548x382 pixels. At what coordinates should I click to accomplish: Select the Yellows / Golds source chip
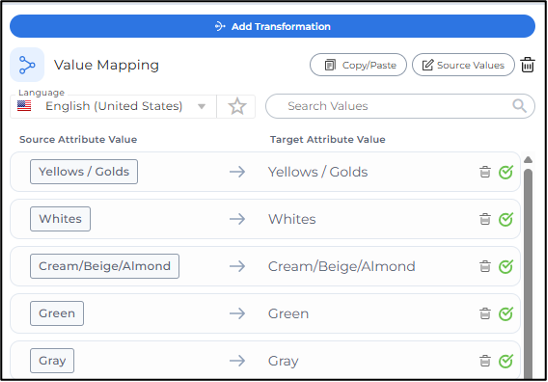pos(84,172)
